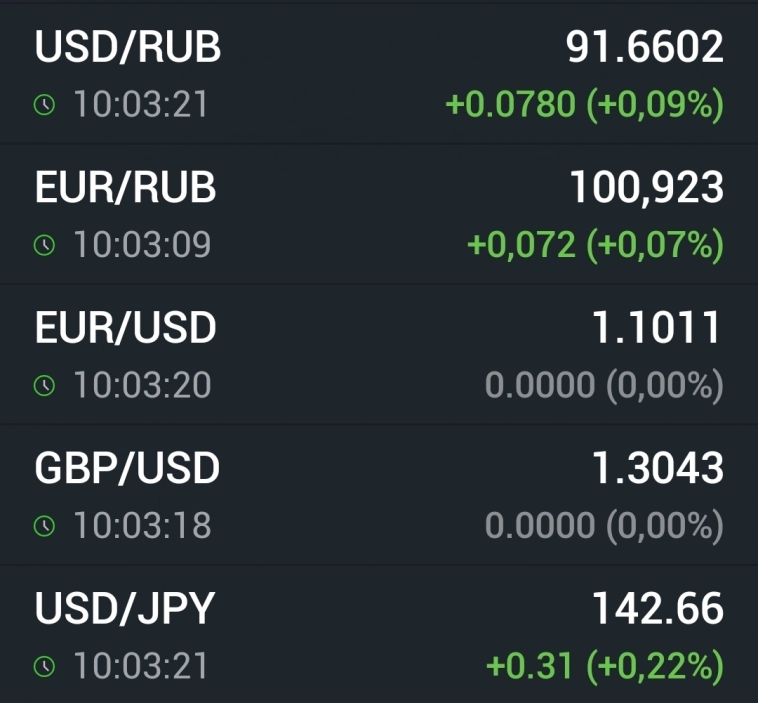758x703 pixels.
Task: Click the USD/JPY price 142.66
Action: pyautogui.click(x=657, y=608)
